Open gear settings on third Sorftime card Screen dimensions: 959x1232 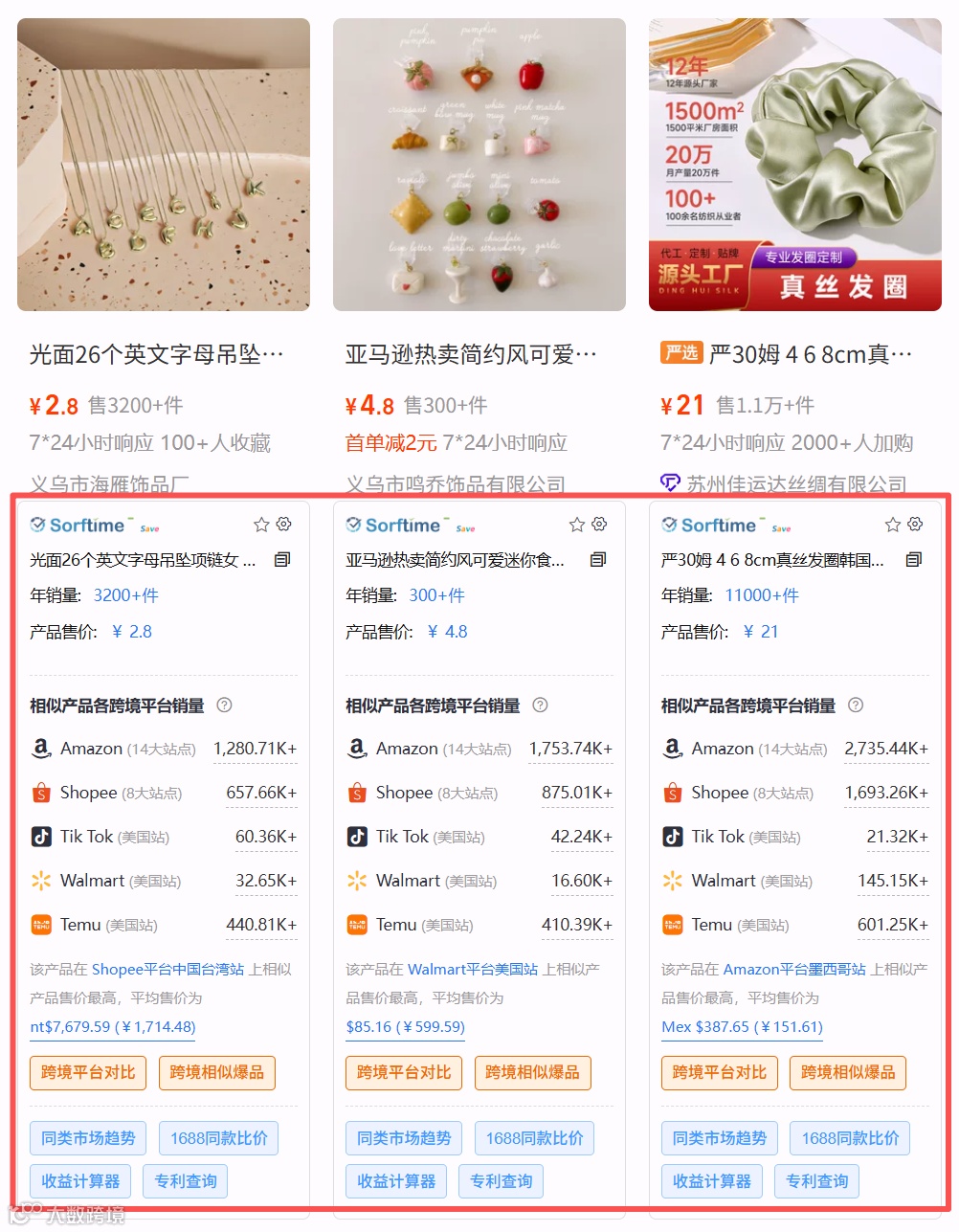(x=916, y=524)
